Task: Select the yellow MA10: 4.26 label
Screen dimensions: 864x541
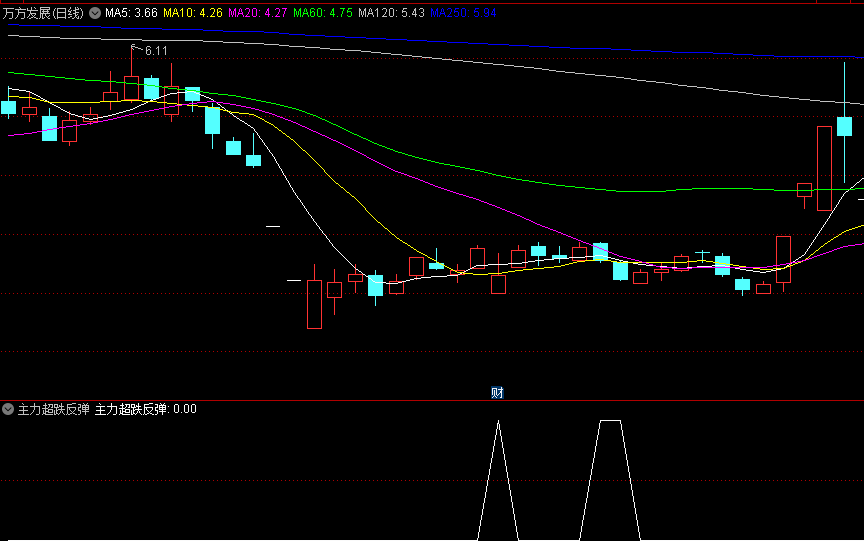Action: click(x=192, y=13)
